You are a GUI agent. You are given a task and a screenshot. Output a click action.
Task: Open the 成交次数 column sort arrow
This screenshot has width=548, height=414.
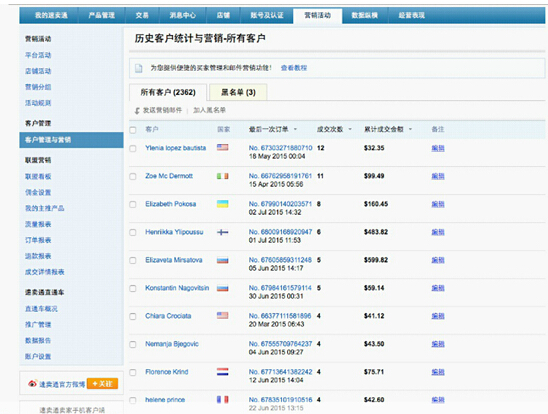coord(350,129)
